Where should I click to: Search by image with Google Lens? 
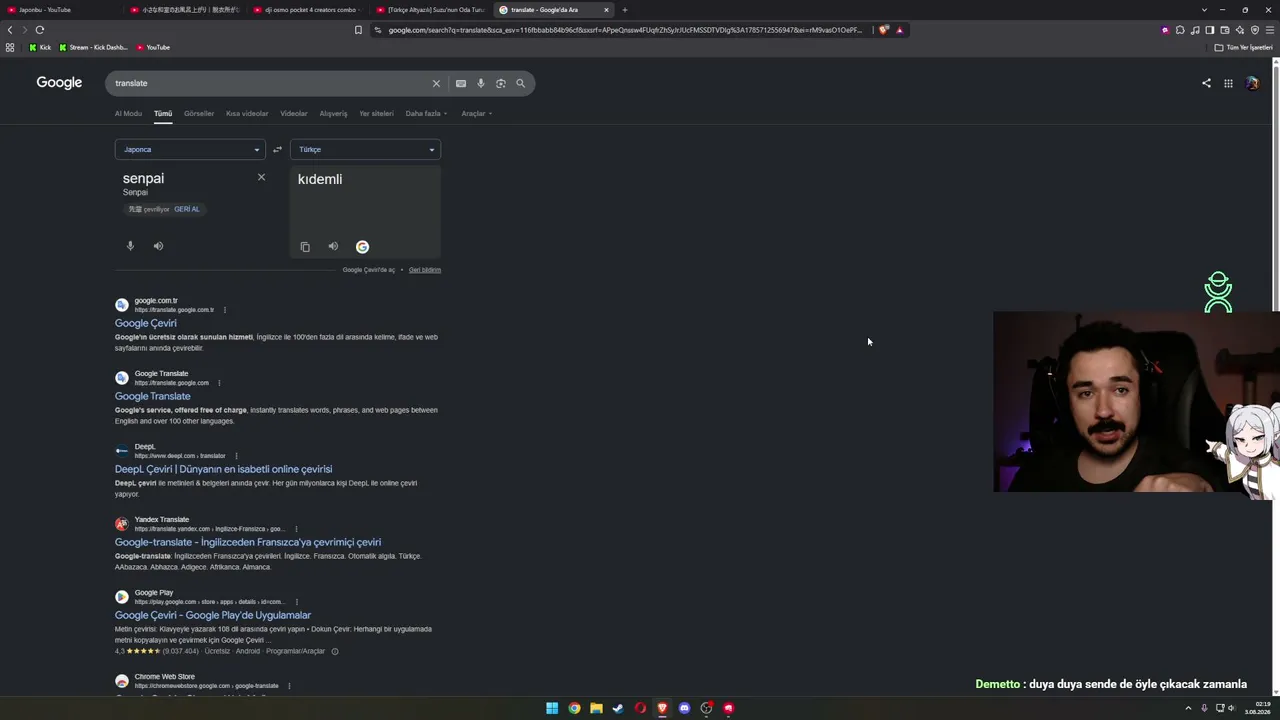click(501, 83)
